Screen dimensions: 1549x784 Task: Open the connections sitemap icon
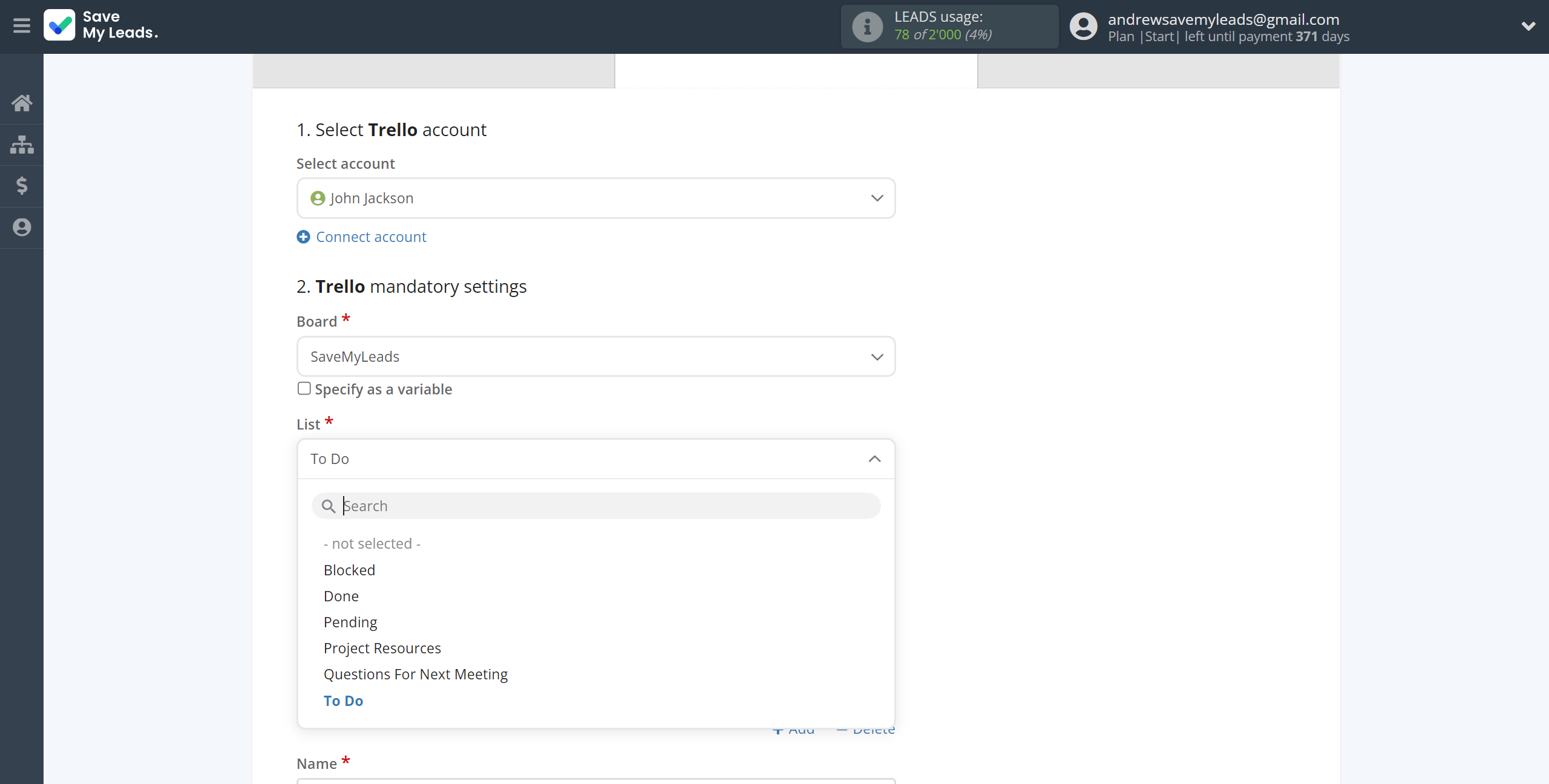(22, 145)
